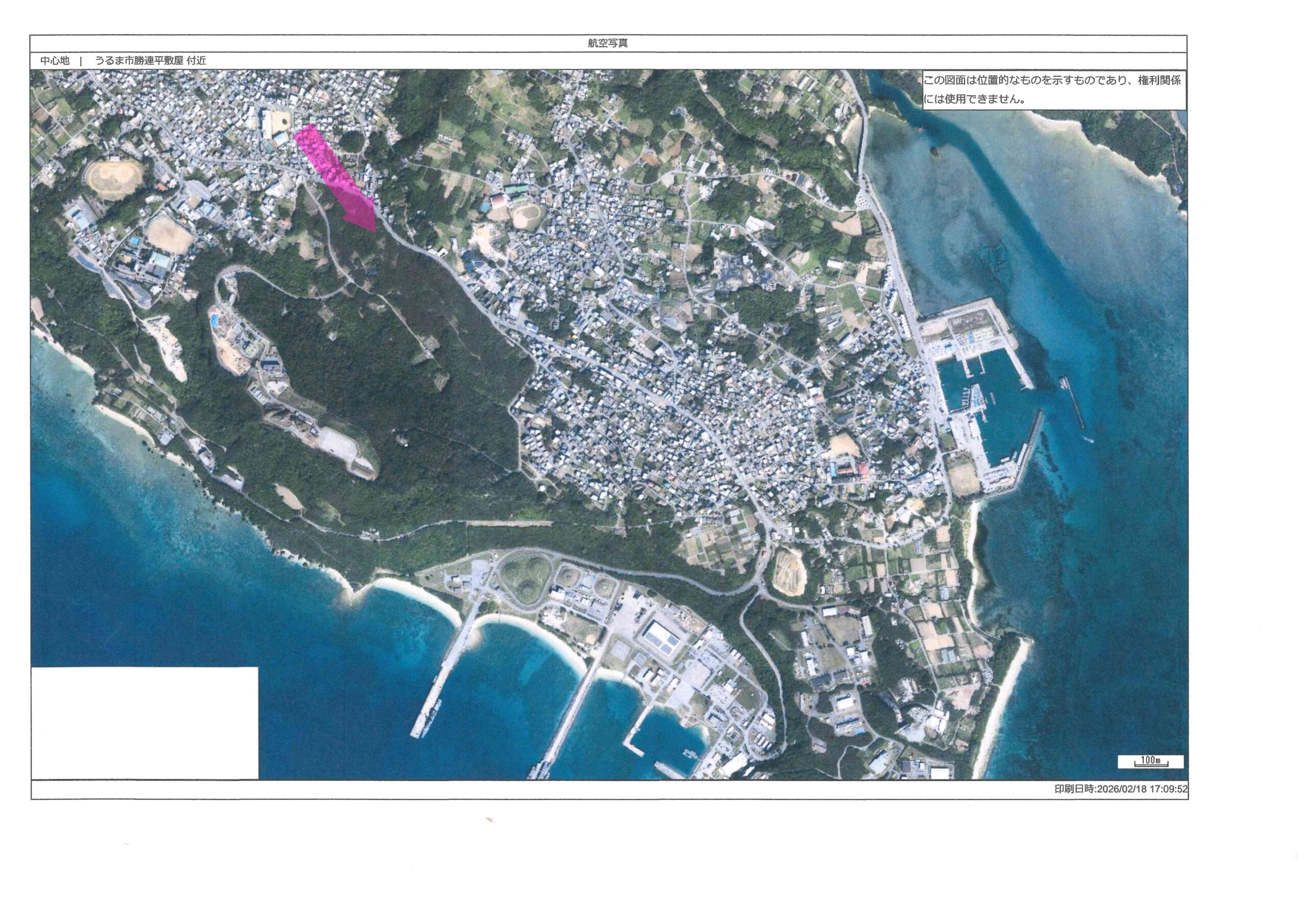The height and width of the screenshot is (924, 1307).
Task: Click the 航空写真 title header
Action: (608, 43)
